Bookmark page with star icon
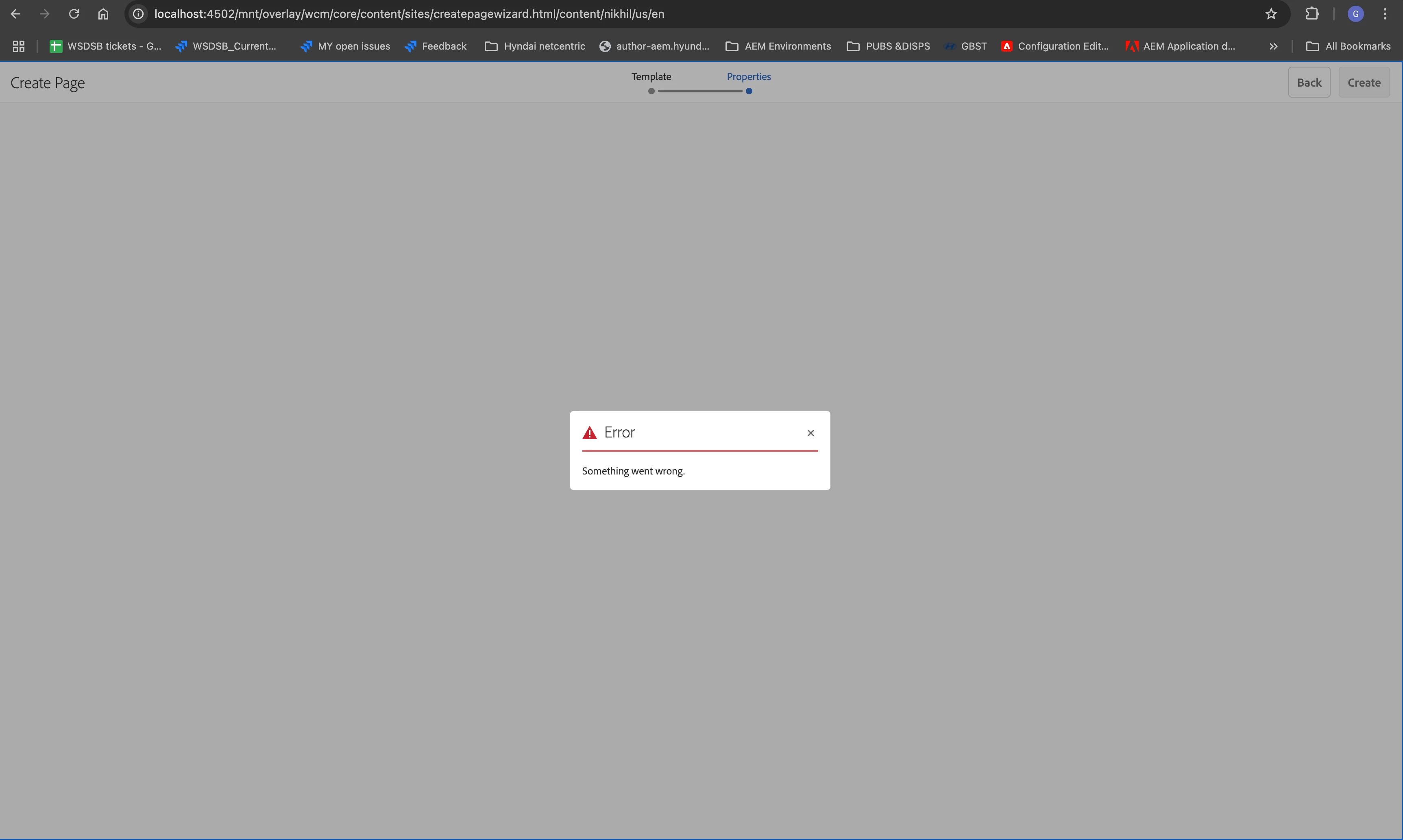This screenshot has height=840, width=1403. (1270, 13)
